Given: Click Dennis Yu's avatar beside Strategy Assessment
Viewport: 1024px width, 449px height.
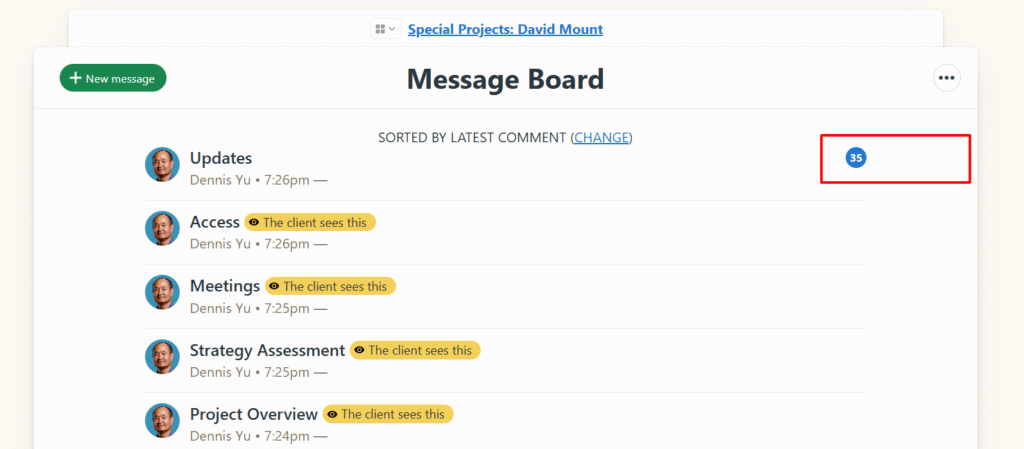Looking at the screenshot, I should point(162,357).
